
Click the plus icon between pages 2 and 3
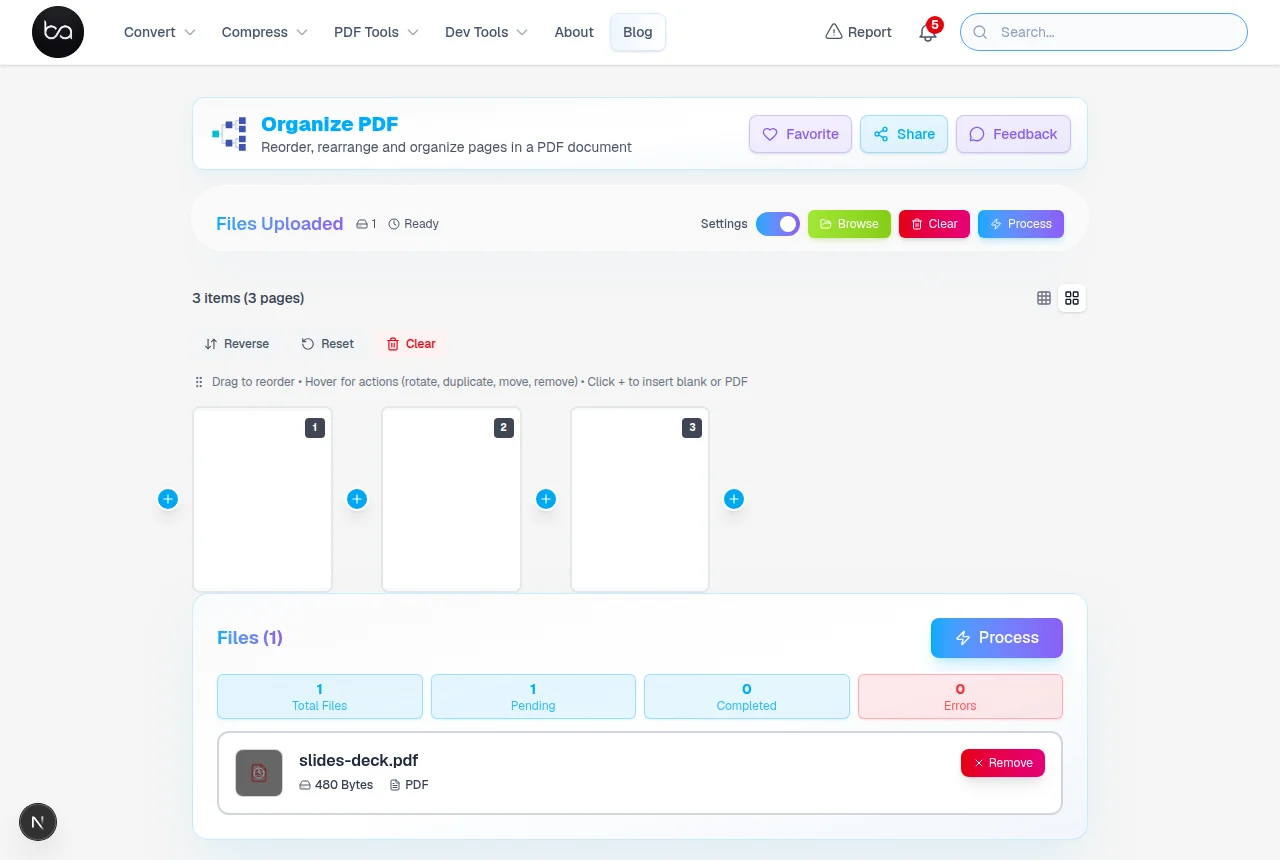[x=546, y=499]
